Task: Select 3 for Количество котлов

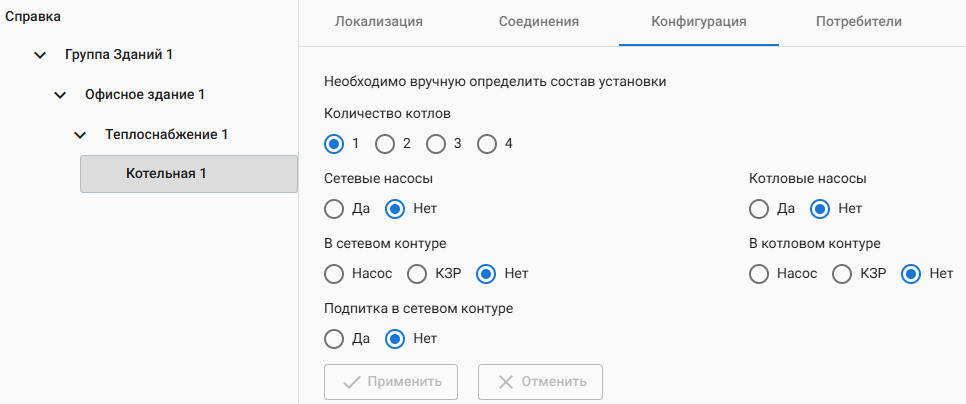Action: tap(436, 144)
